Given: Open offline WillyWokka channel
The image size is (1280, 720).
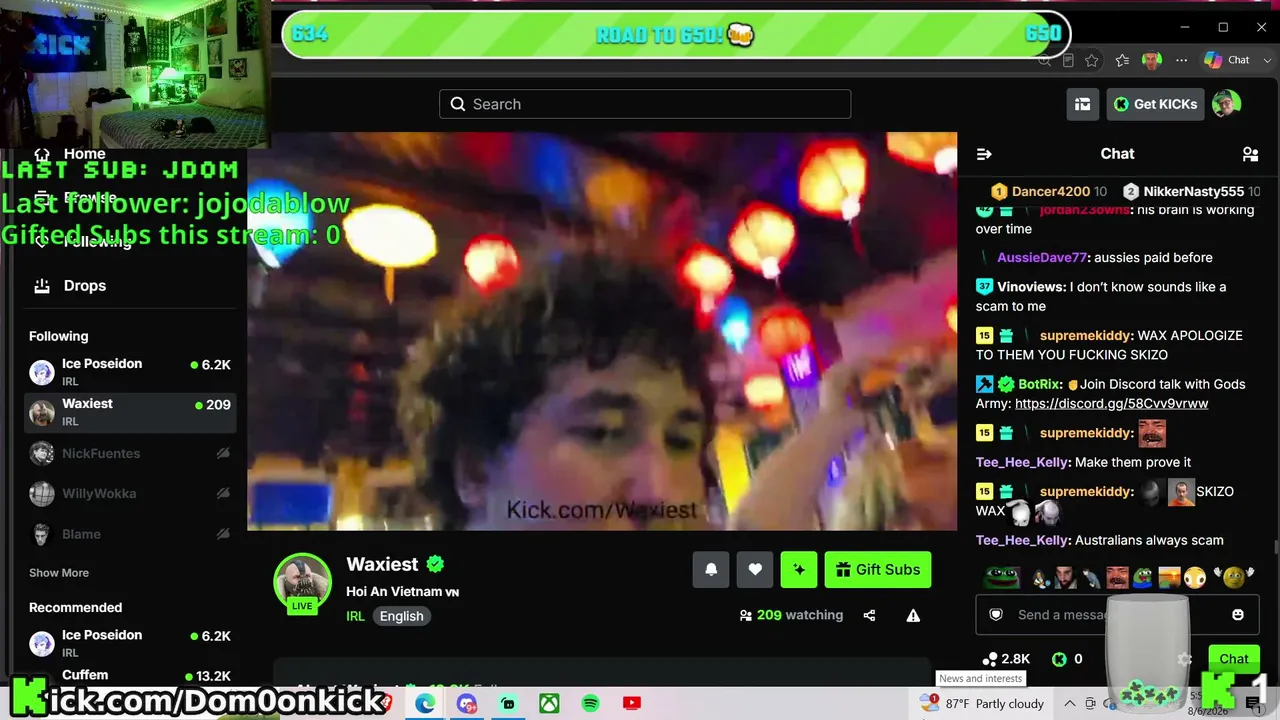Looking at the screenshot, I should [x=130, y=494].
